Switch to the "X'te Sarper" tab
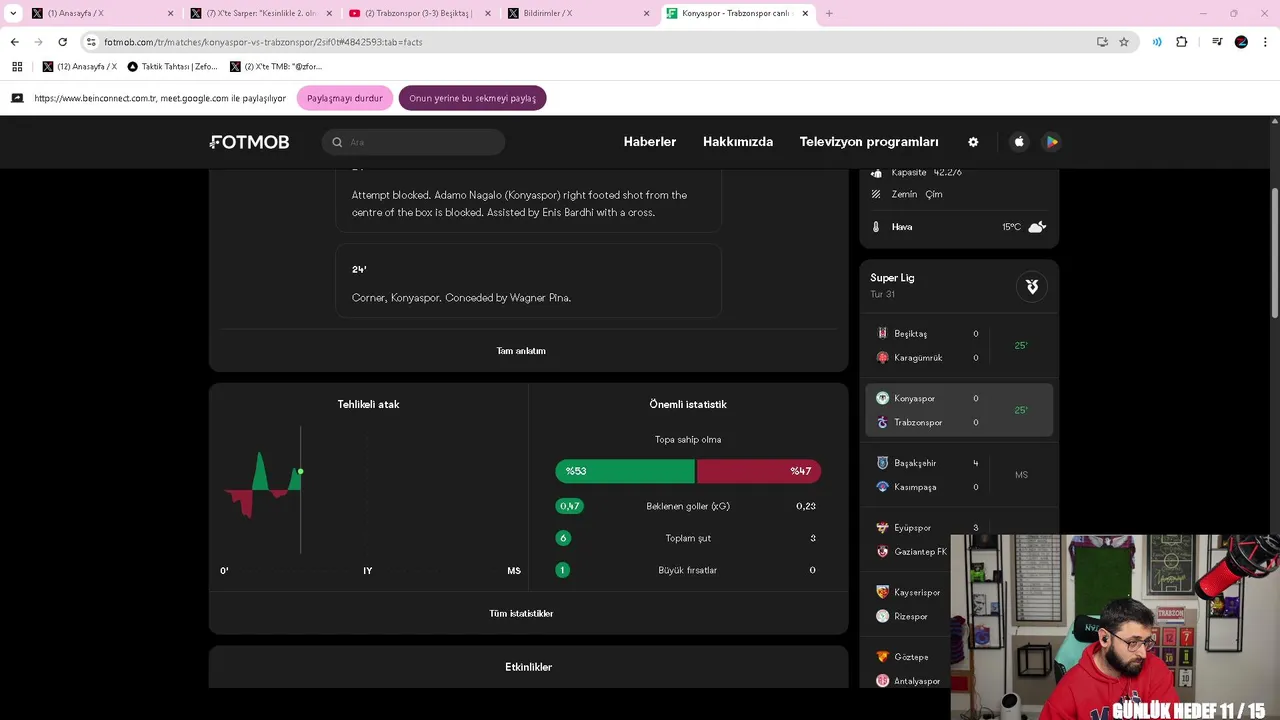This screenshot has height=720, width=1280. pyautogui.click(x=261, y=13)
